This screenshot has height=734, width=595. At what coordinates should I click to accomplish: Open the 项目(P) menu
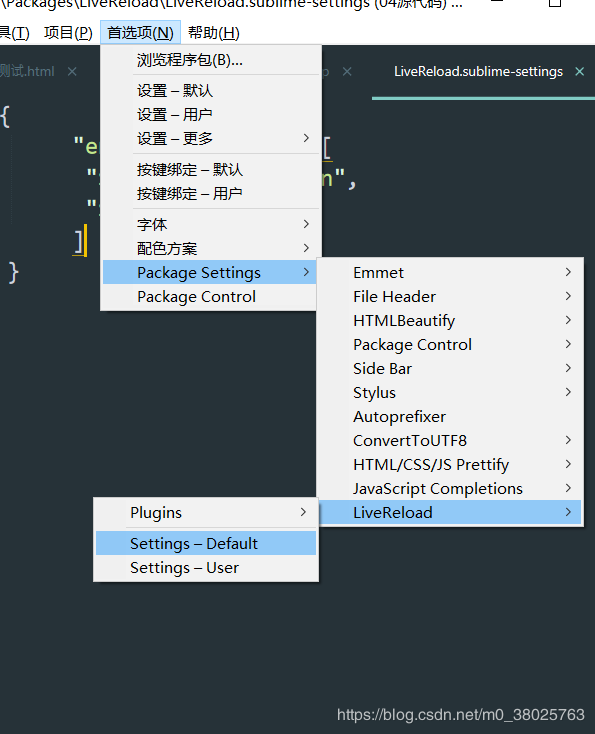point(68,33)
